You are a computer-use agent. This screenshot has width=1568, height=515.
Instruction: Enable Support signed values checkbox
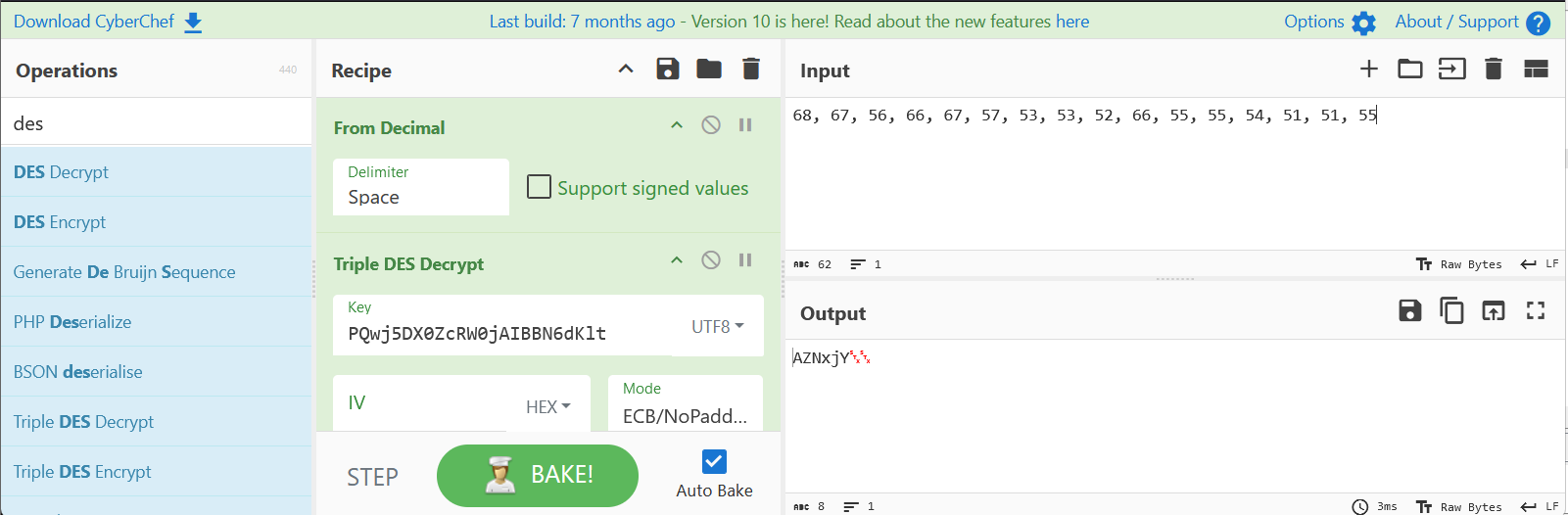pyautogui.click(x=539, y=187)
